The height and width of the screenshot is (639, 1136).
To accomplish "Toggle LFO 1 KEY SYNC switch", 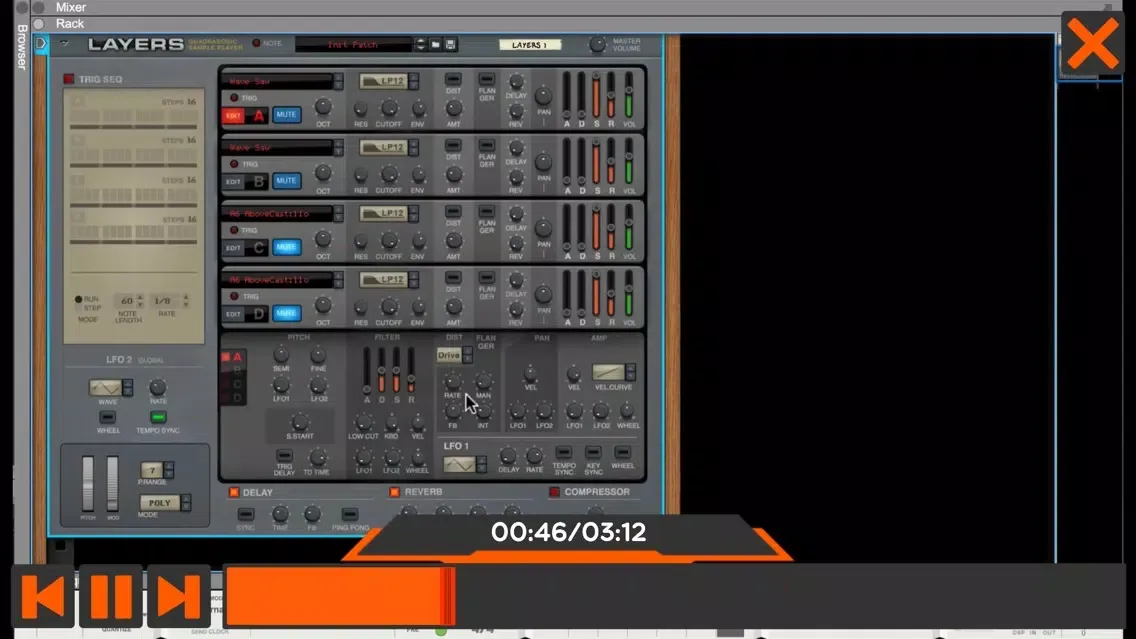I will [593, 453].
